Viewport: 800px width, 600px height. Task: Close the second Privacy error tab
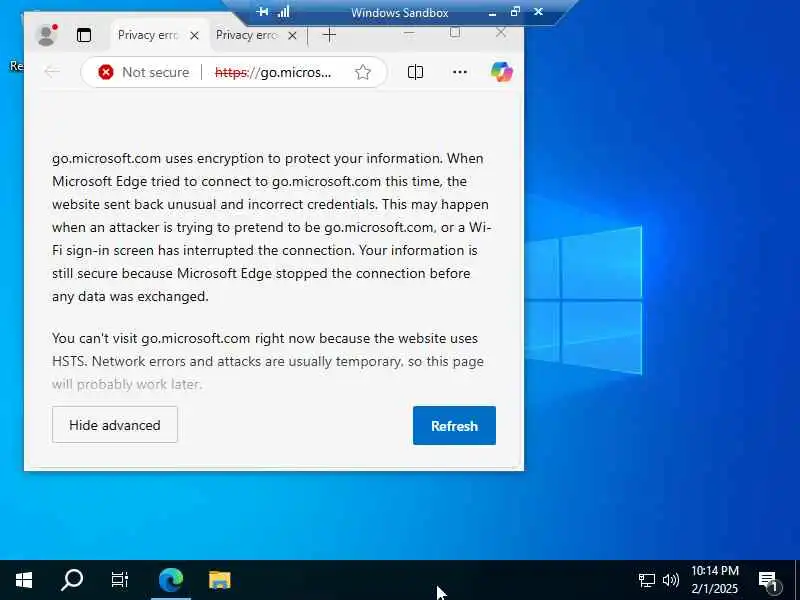click(292, 35)
